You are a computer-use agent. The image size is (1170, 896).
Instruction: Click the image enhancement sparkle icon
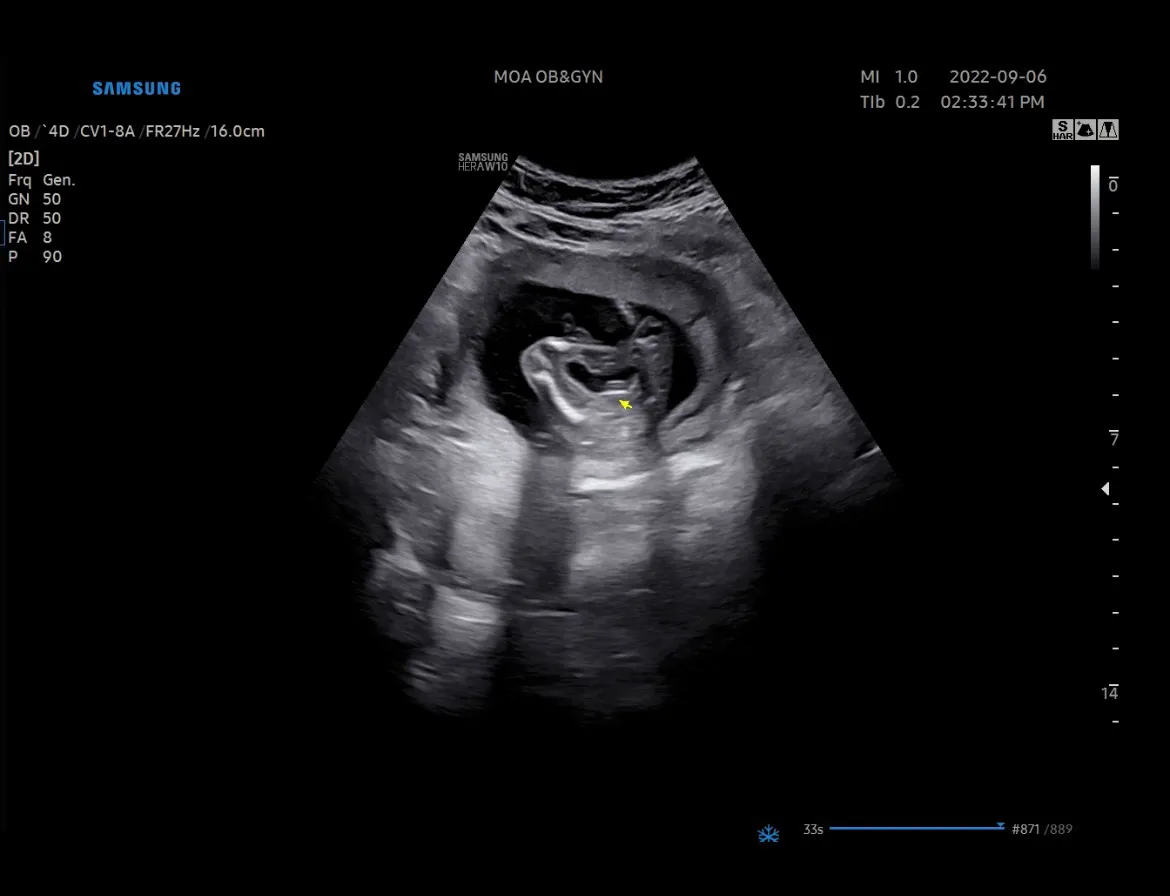(1085, 130)
